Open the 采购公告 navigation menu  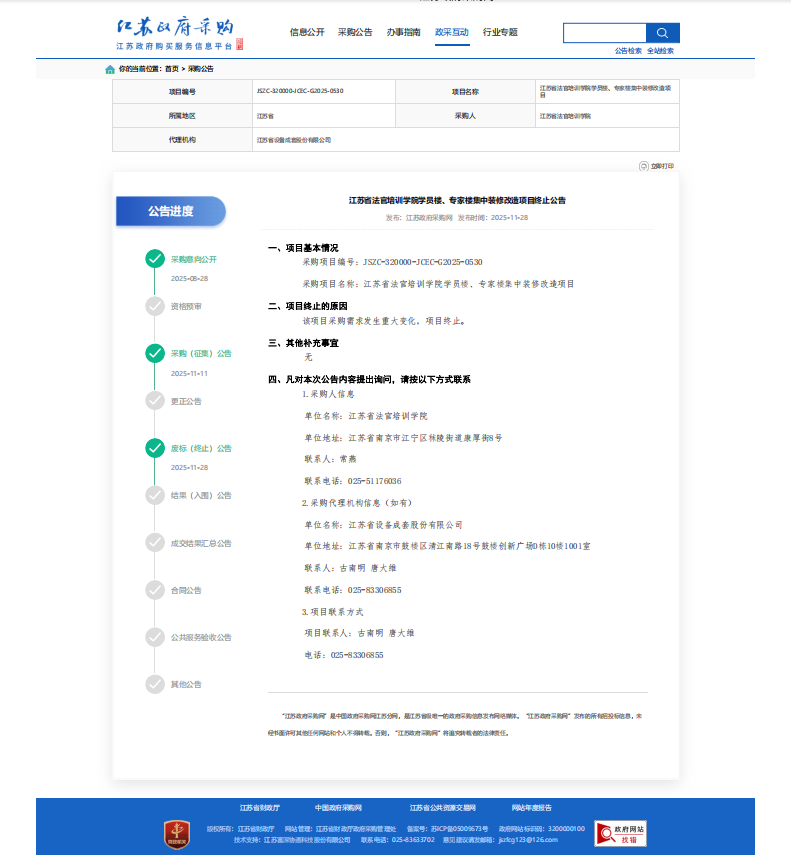(x=355, y=33)
